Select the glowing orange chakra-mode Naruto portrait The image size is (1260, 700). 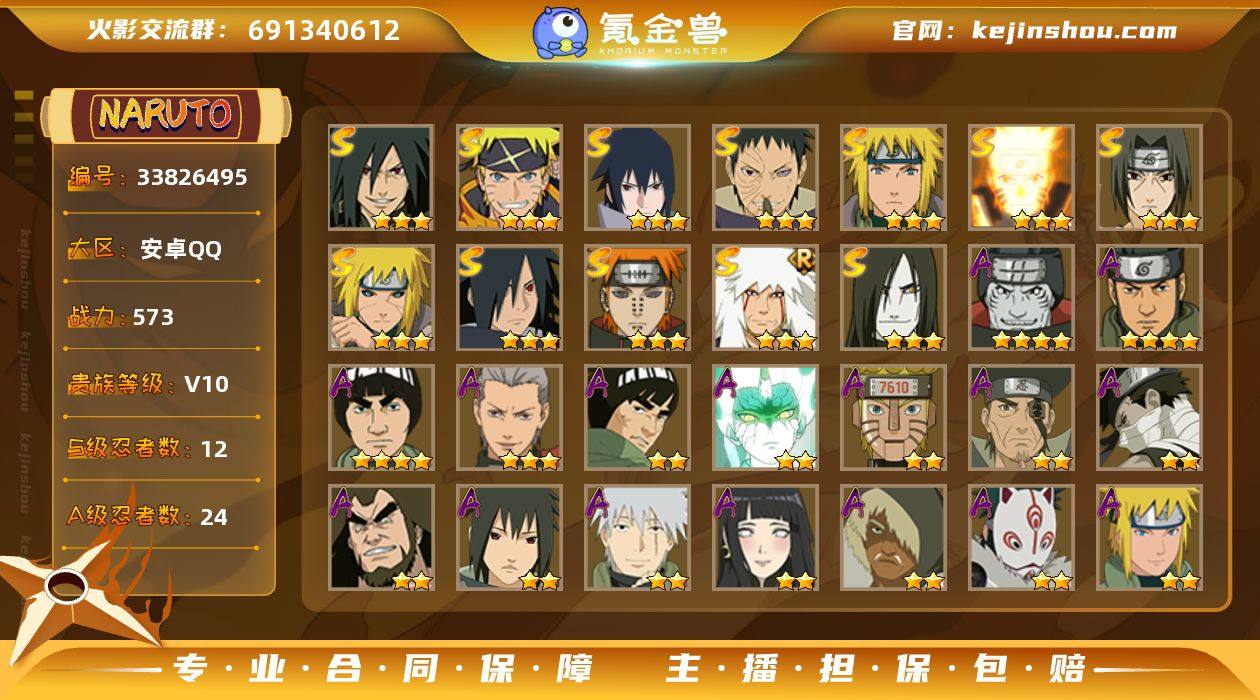(1021, 177)
